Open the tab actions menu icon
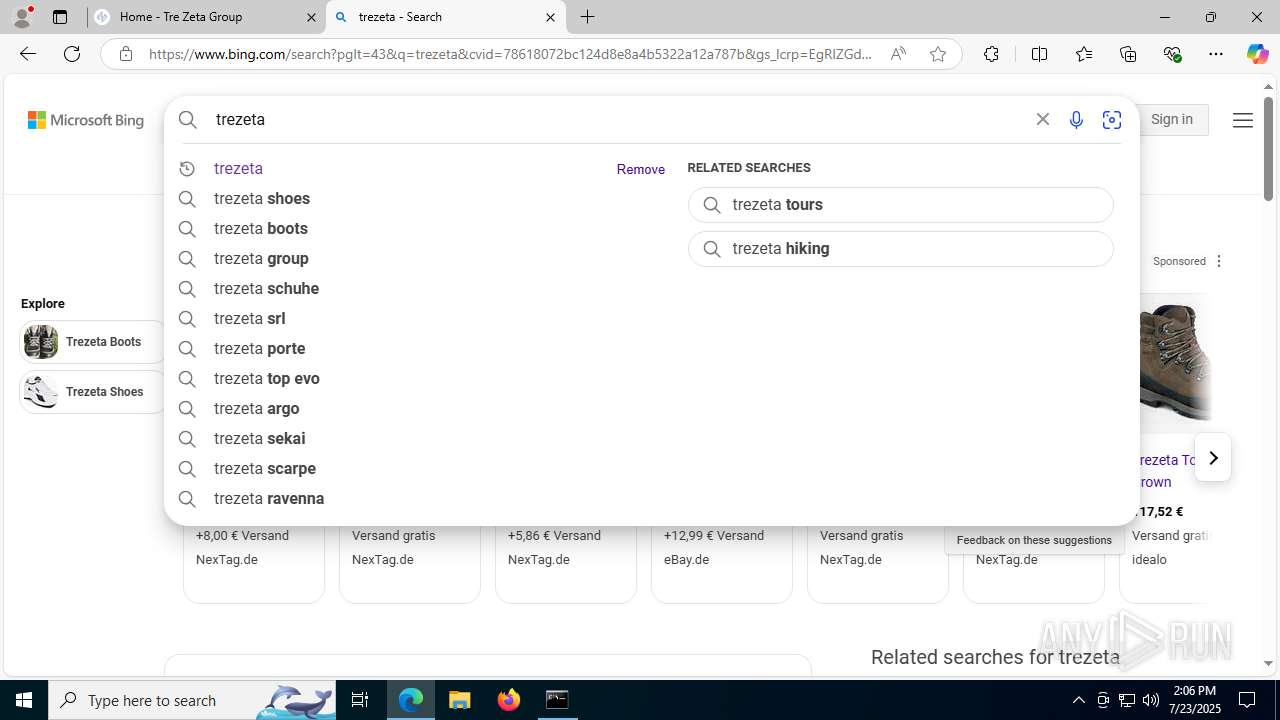The height and width of the screenshot is (720, 1280). click(60, 17)
